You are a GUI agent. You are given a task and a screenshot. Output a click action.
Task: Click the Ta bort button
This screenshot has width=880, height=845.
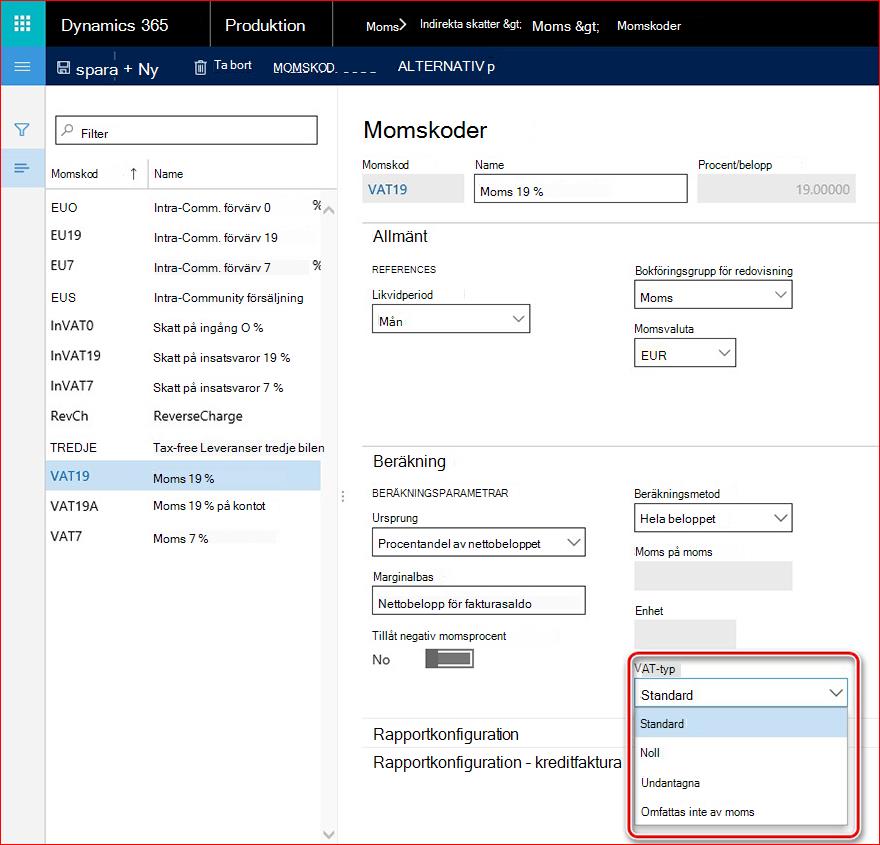point(223,66)
